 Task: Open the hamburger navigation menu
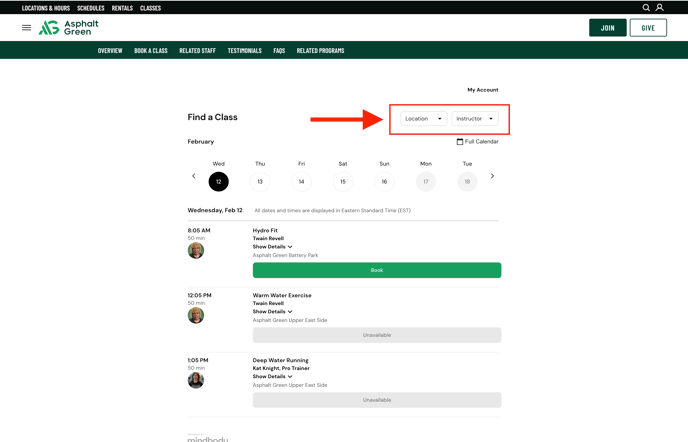tap(26, 28)
